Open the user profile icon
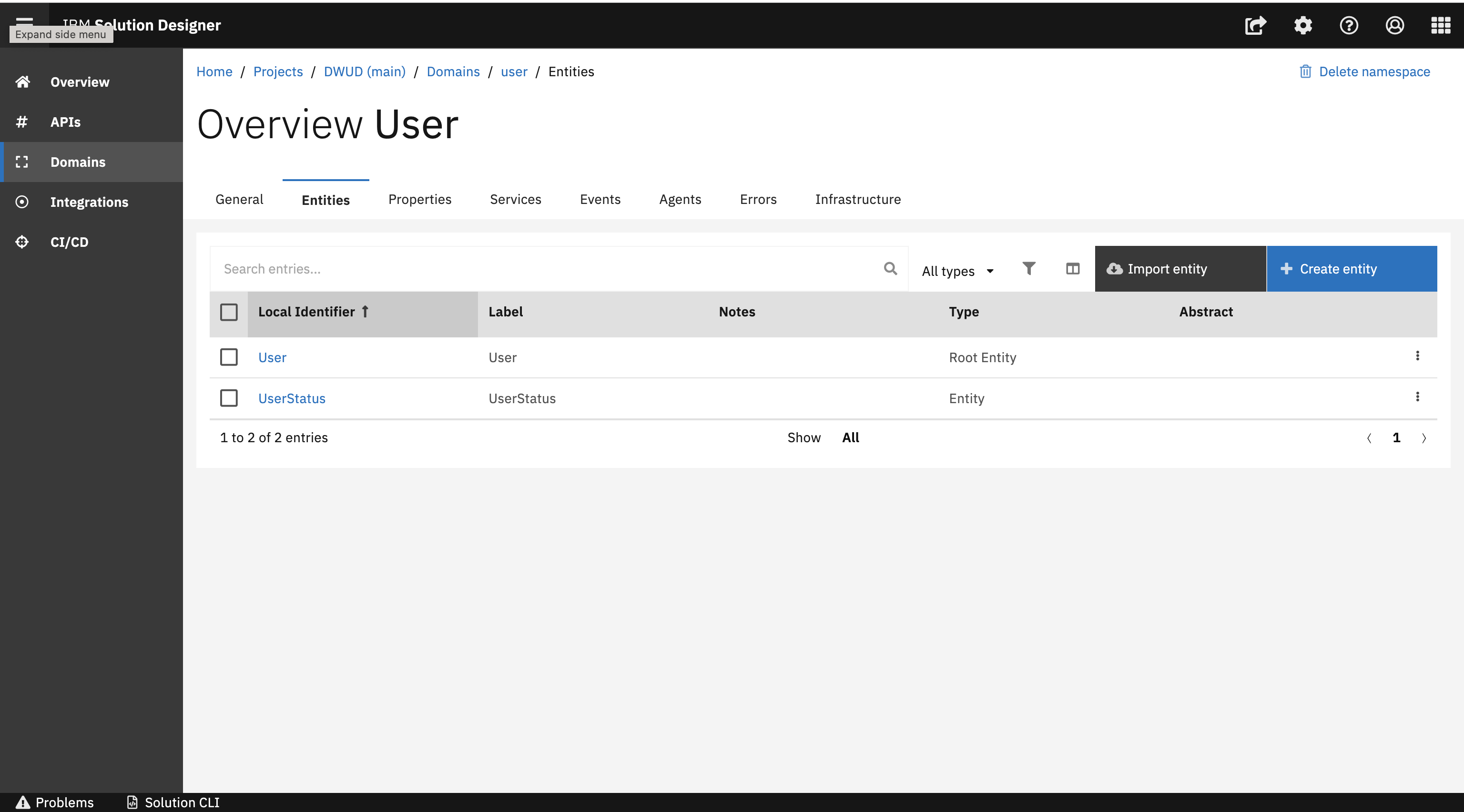This screenshot has height=812, width=1464. point(1395,26)
